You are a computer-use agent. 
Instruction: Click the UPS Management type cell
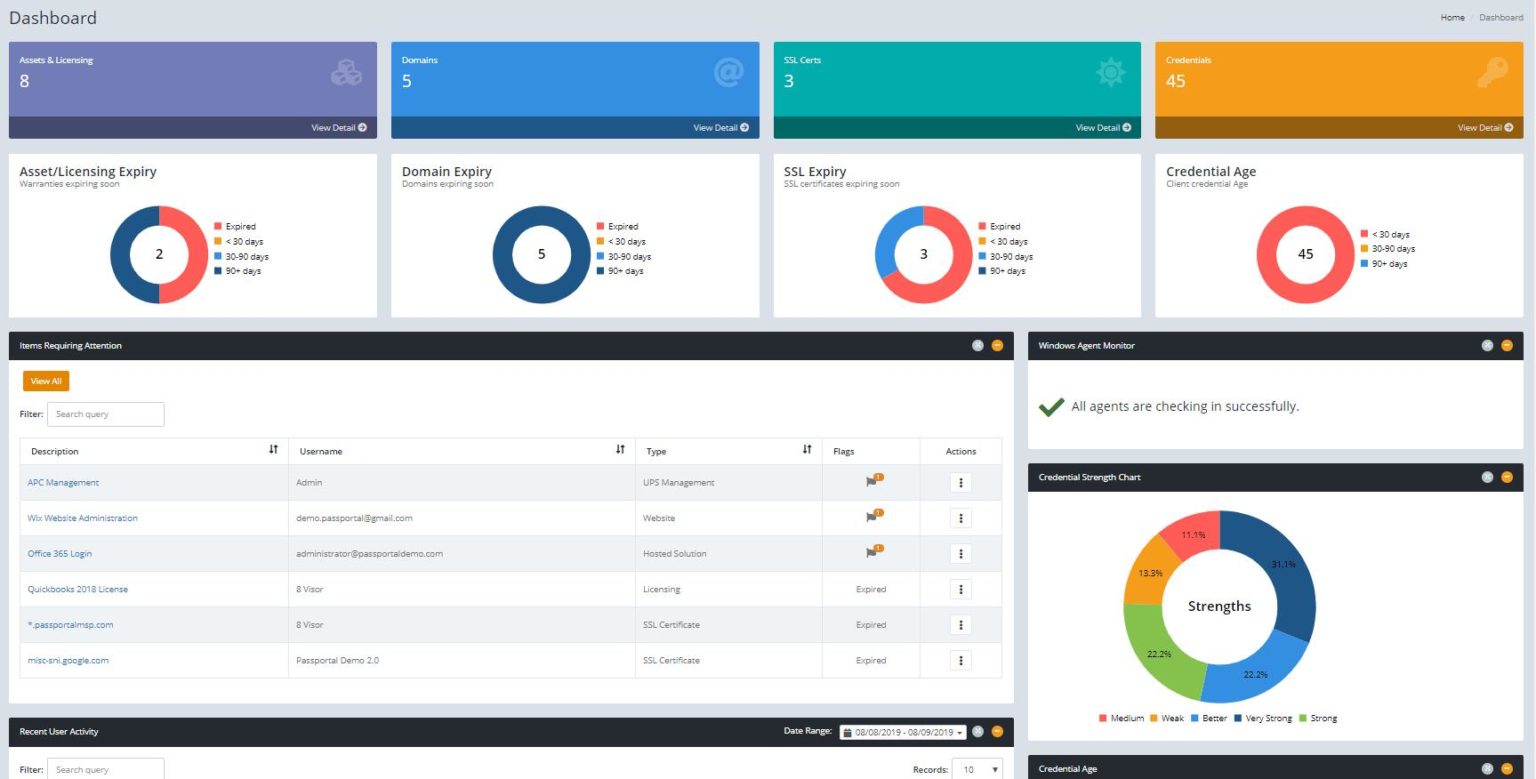(728, 483)
